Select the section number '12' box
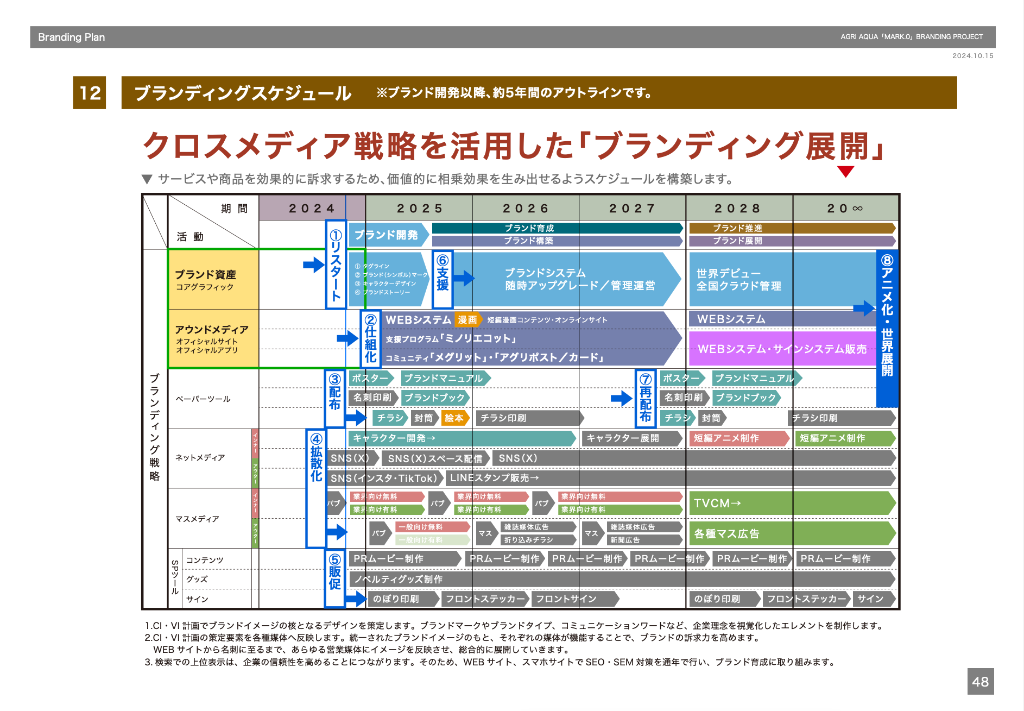Image resolution: width=1024 pixels, height=711 pixels. 89,93
